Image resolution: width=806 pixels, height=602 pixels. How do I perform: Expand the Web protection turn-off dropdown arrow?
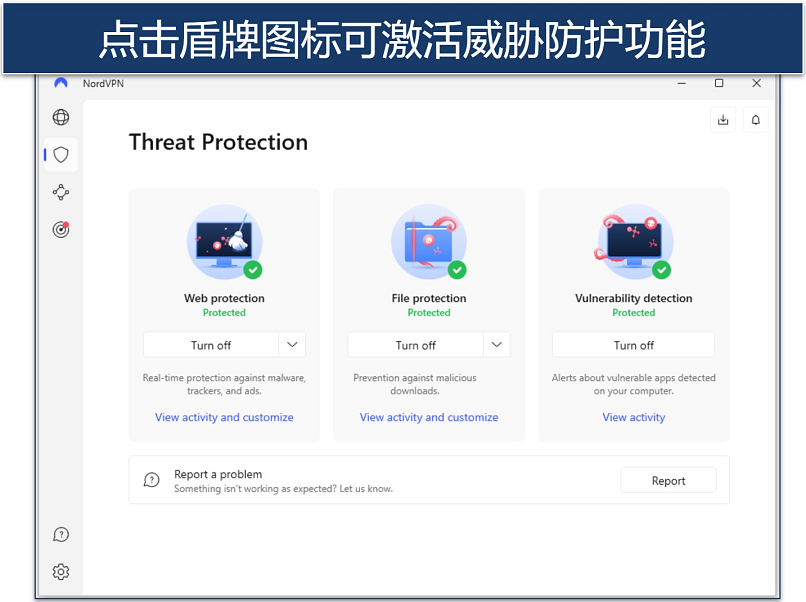(292, 345)
